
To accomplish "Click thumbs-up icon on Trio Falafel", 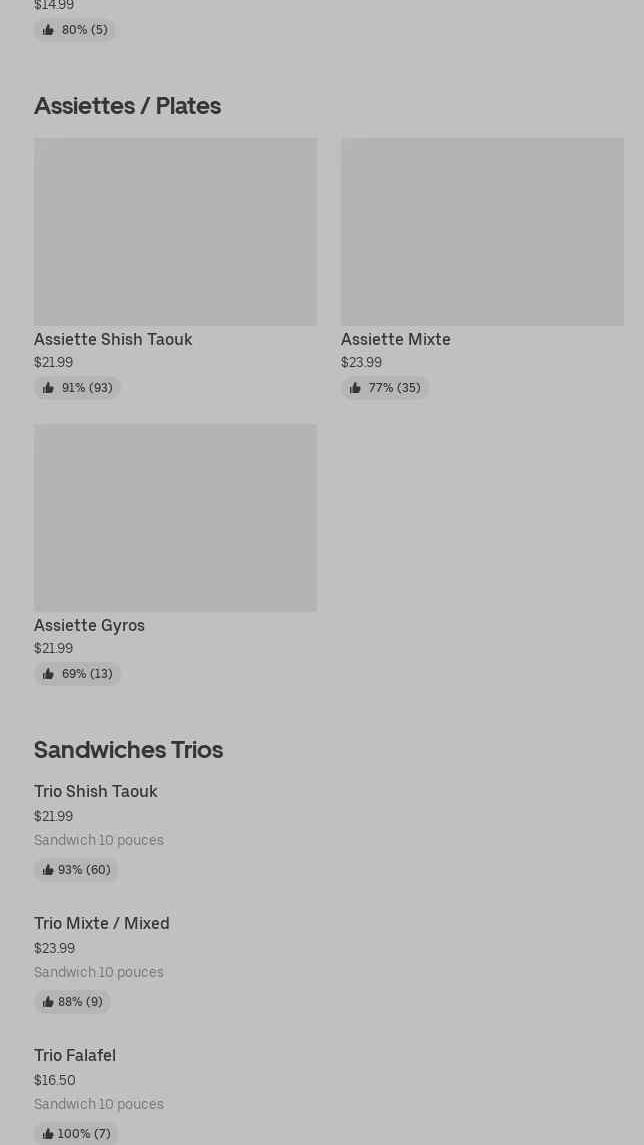I will pyautogui.click(x=48, y=1134).
